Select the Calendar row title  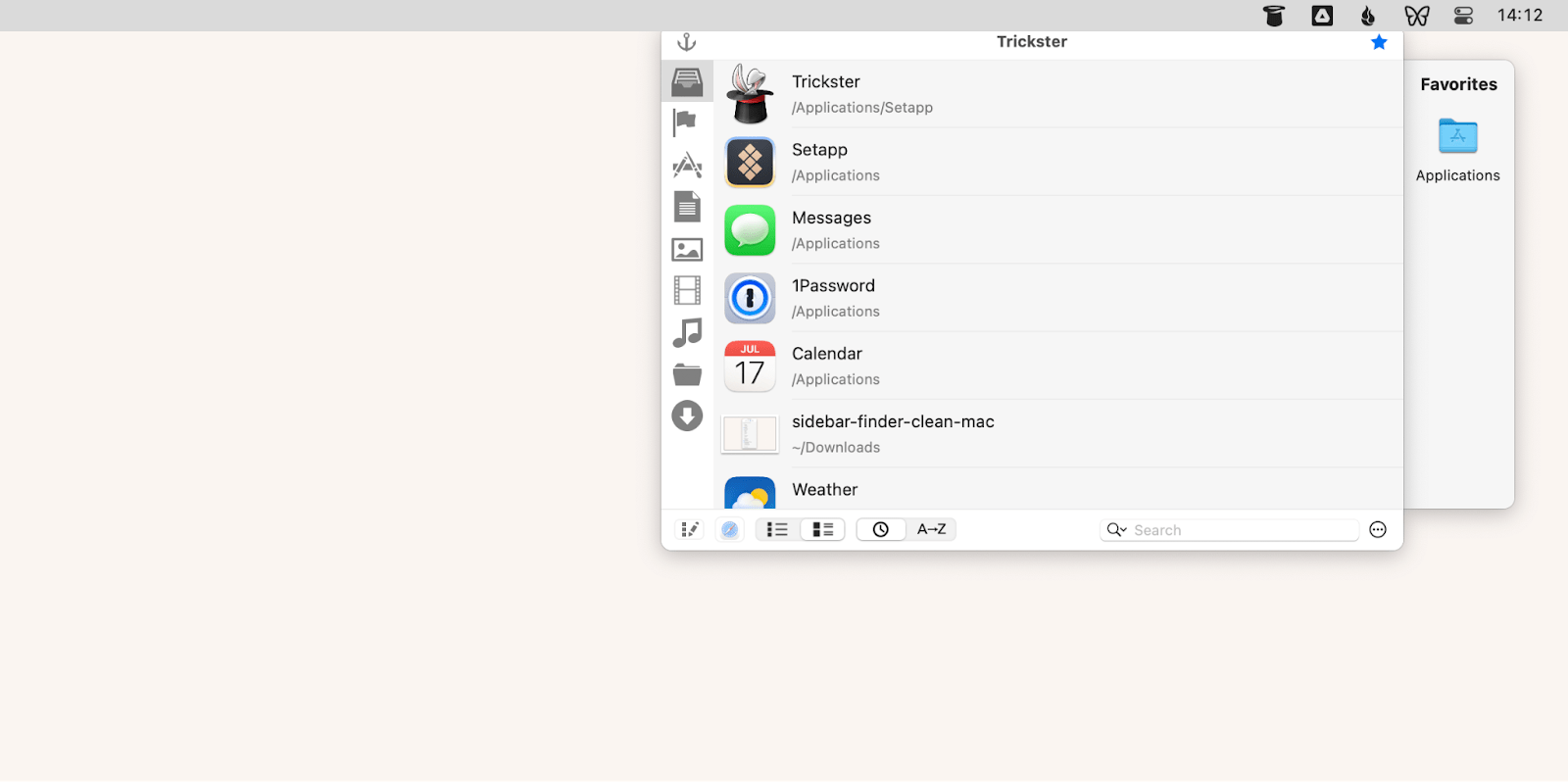click(827, 354)
